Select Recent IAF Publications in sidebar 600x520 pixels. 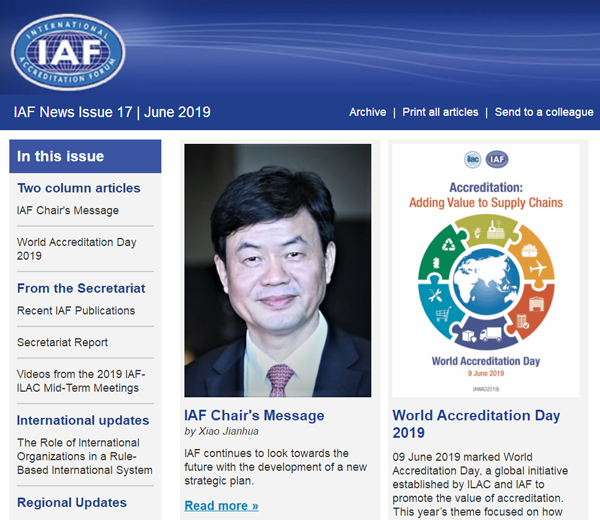pos(76,310)
